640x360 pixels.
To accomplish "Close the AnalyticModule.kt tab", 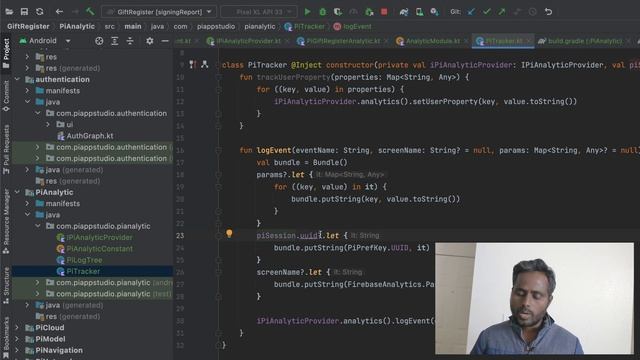I will (x=466, y=41).
